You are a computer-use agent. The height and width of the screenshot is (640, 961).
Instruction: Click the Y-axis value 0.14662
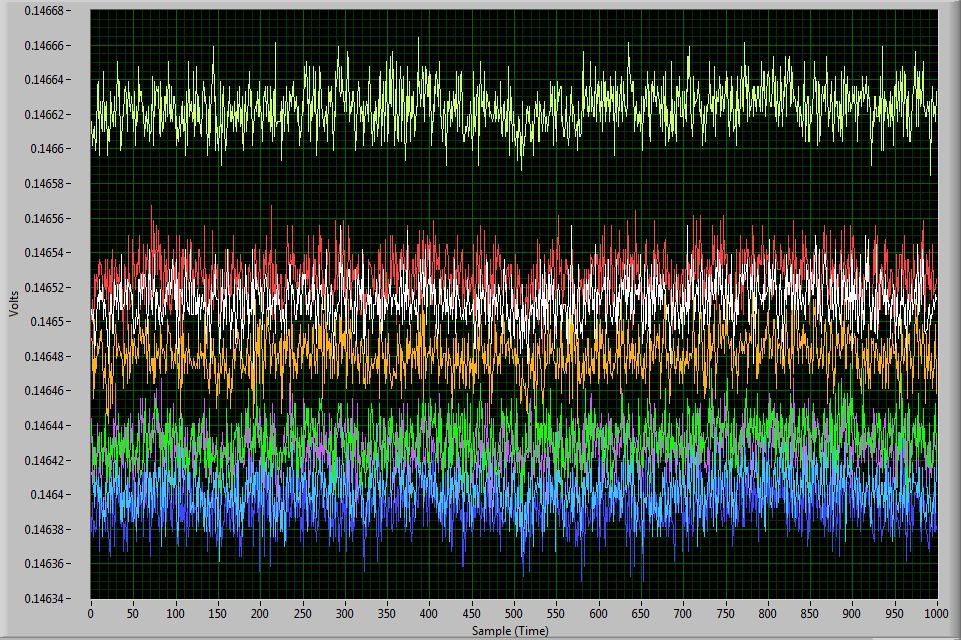(44, 115)
